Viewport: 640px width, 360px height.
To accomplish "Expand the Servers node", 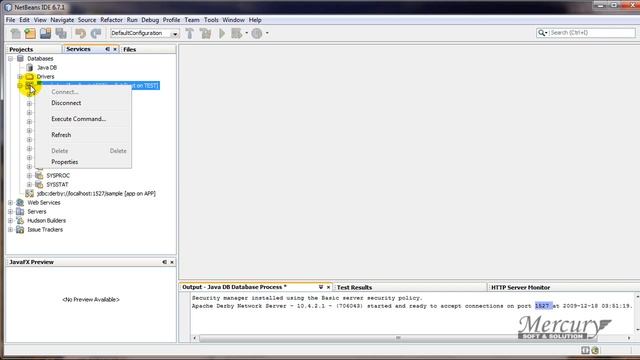I will (11, 211).
